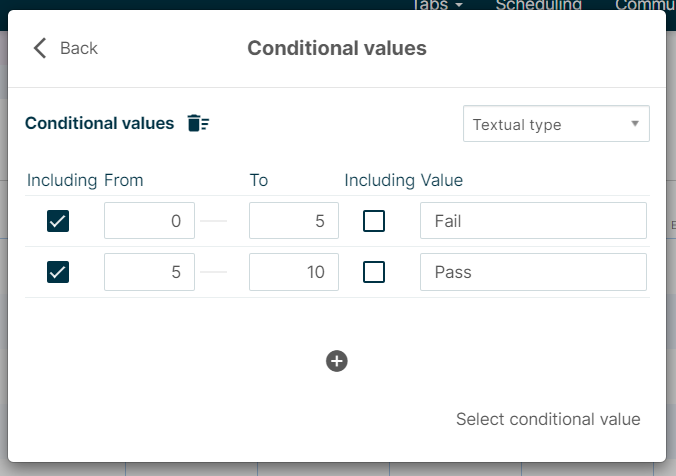Open the Tabs dropdown in top bar

pos(439,5)
